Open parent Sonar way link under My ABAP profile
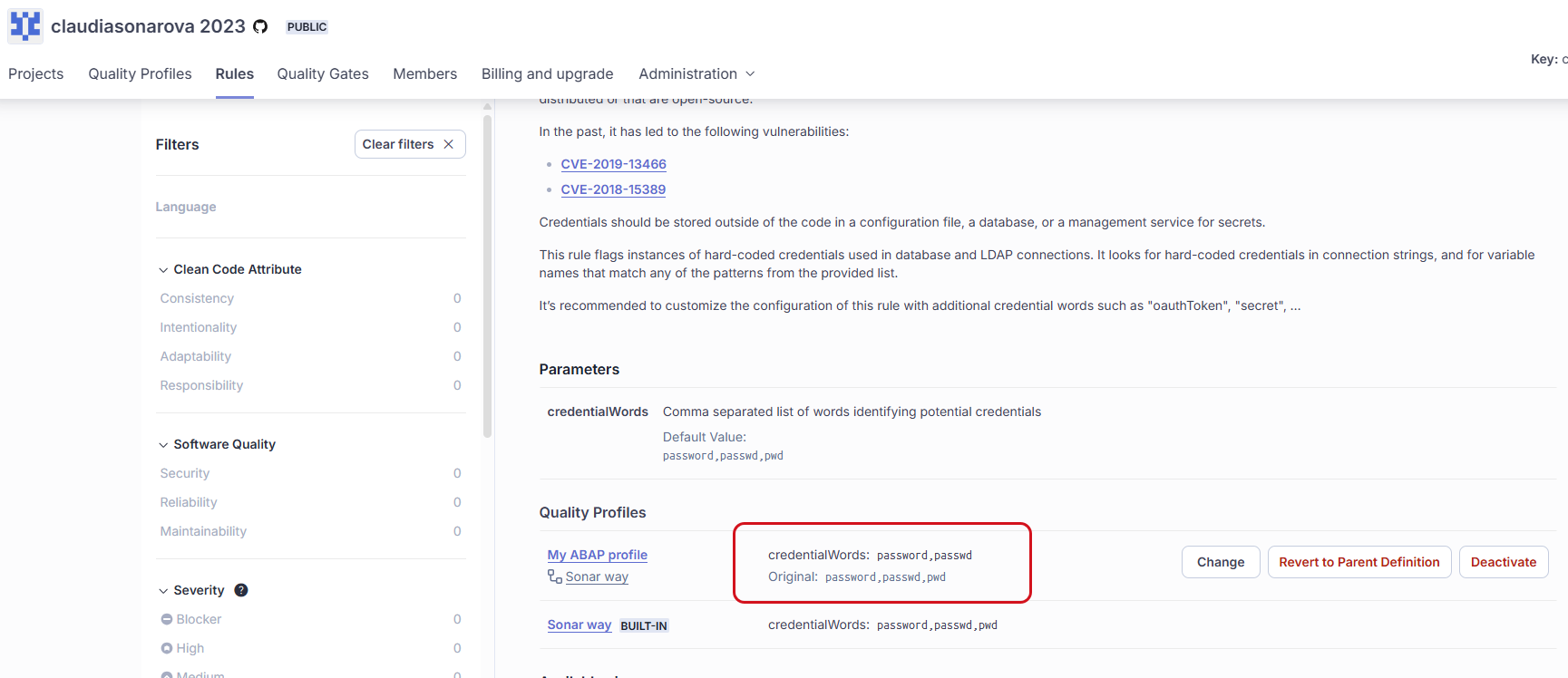 597,576
